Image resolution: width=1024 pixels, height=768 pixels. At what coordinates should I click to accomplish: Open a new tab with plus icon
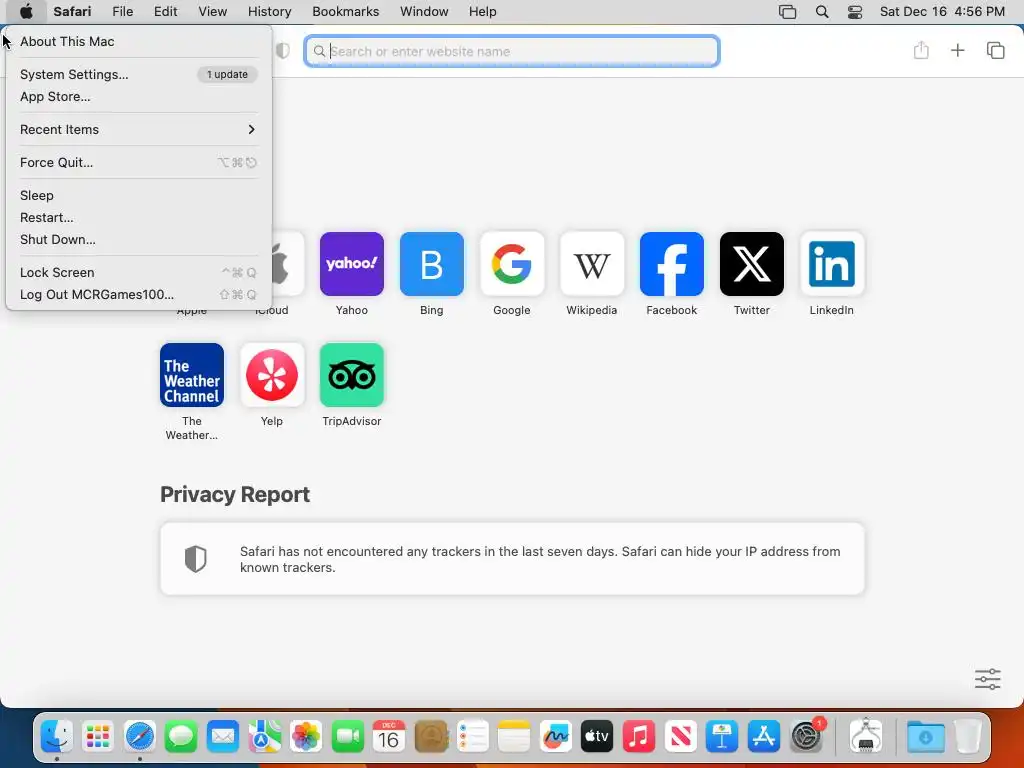957,50
